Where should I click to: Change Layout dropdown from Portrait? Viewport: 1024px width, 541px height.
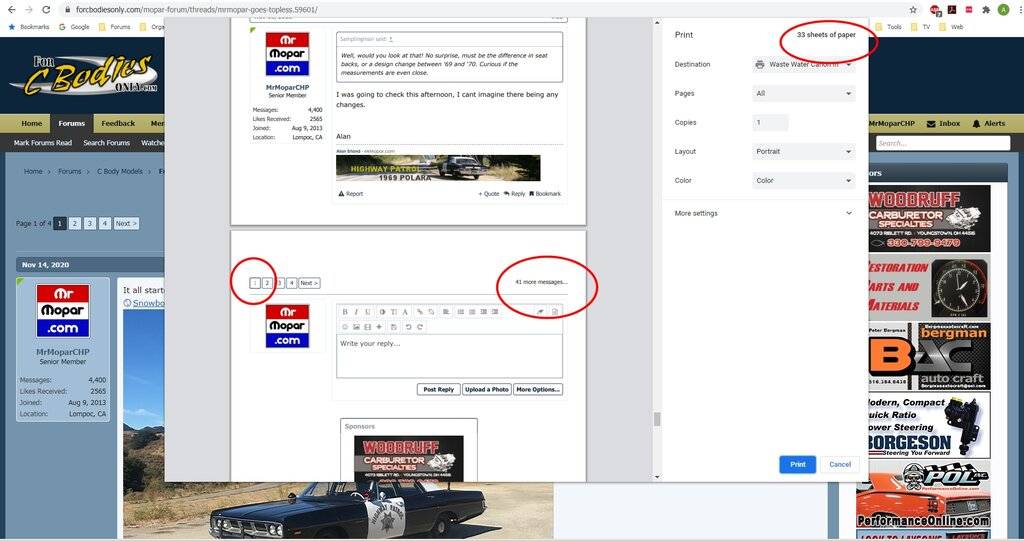tap(804, 152)
